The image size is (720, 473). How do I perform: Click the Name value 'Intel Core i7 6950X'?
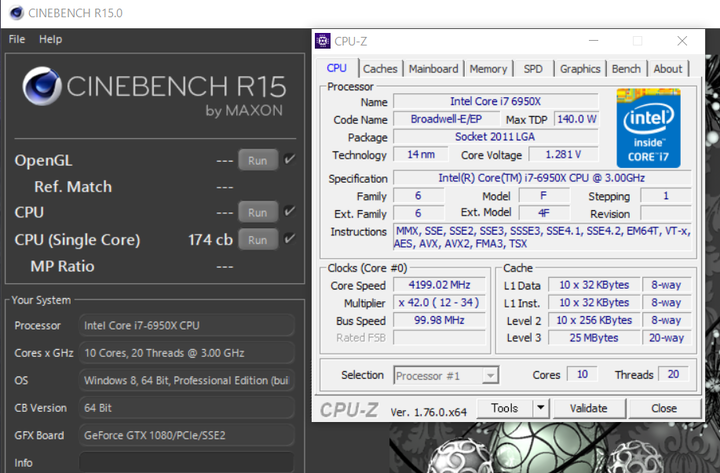tap(496, 101)
